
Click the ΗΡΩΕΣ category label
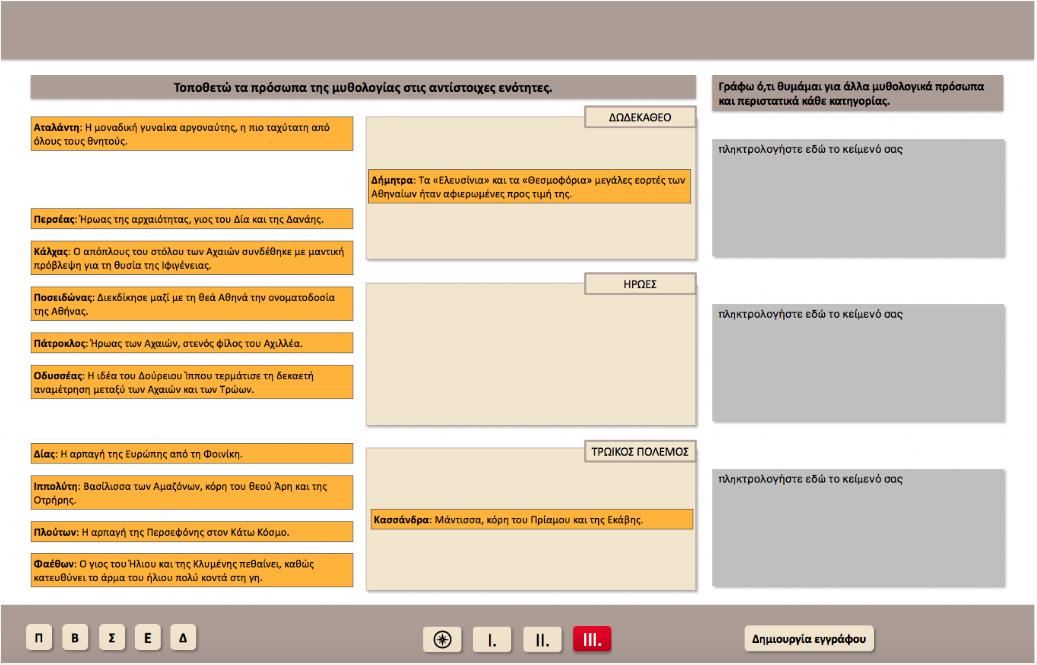pos(640,284)
